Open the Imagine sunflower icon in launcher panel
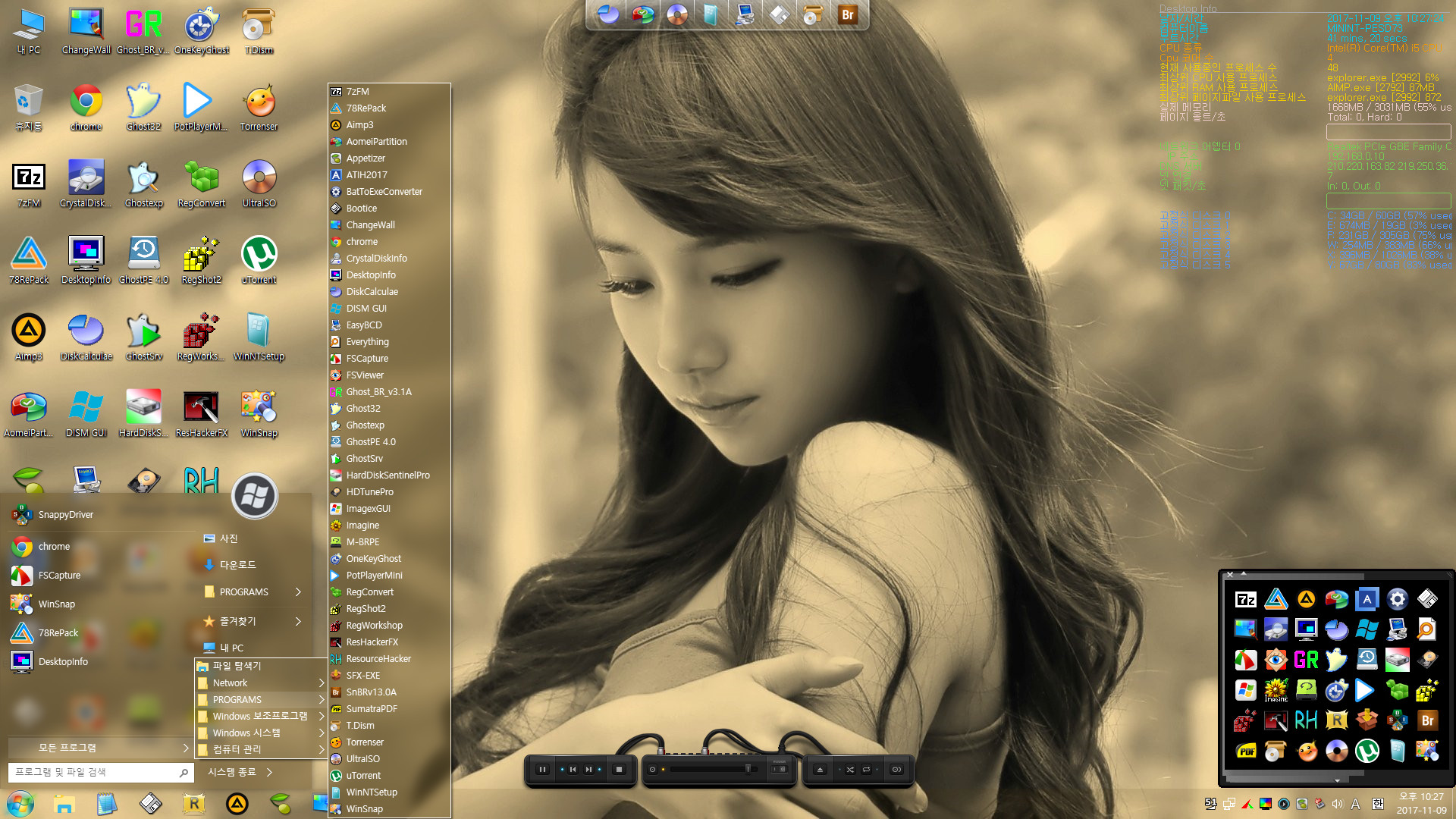The width and height of the screenshot is (1456, 819). tap(1276, 690)
